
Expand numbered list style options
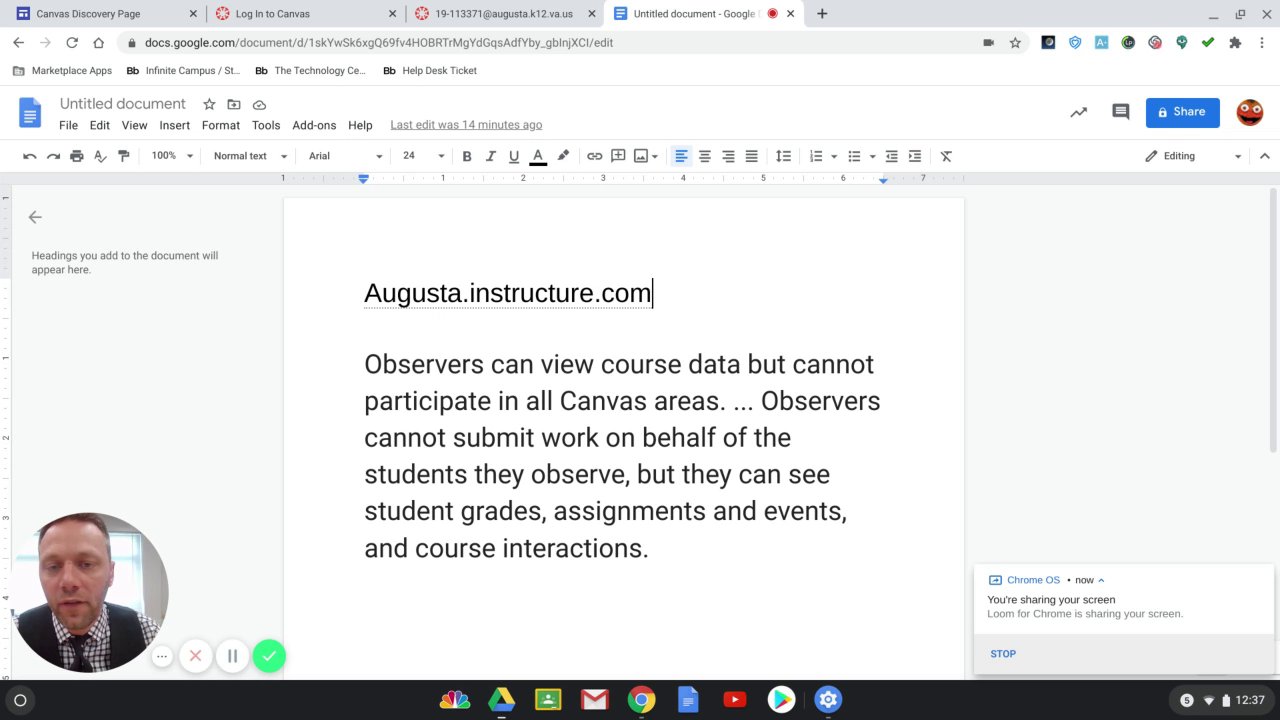coord(834,156)
